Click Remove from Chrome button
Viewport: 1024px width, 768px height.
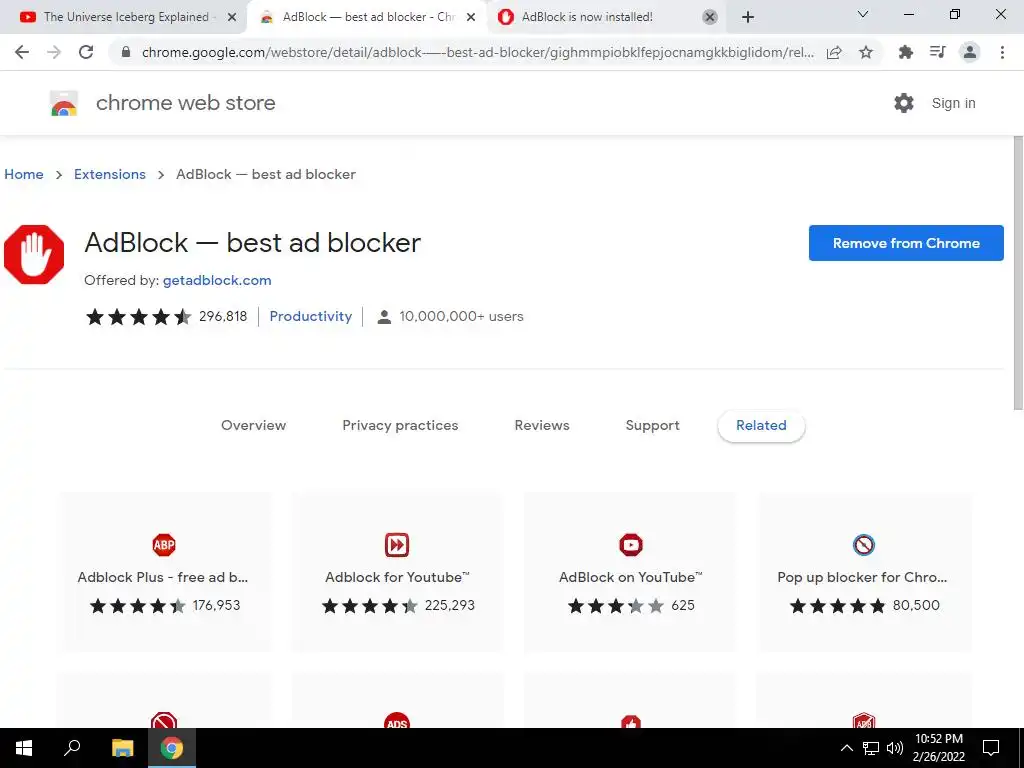[x=906, y=243]
